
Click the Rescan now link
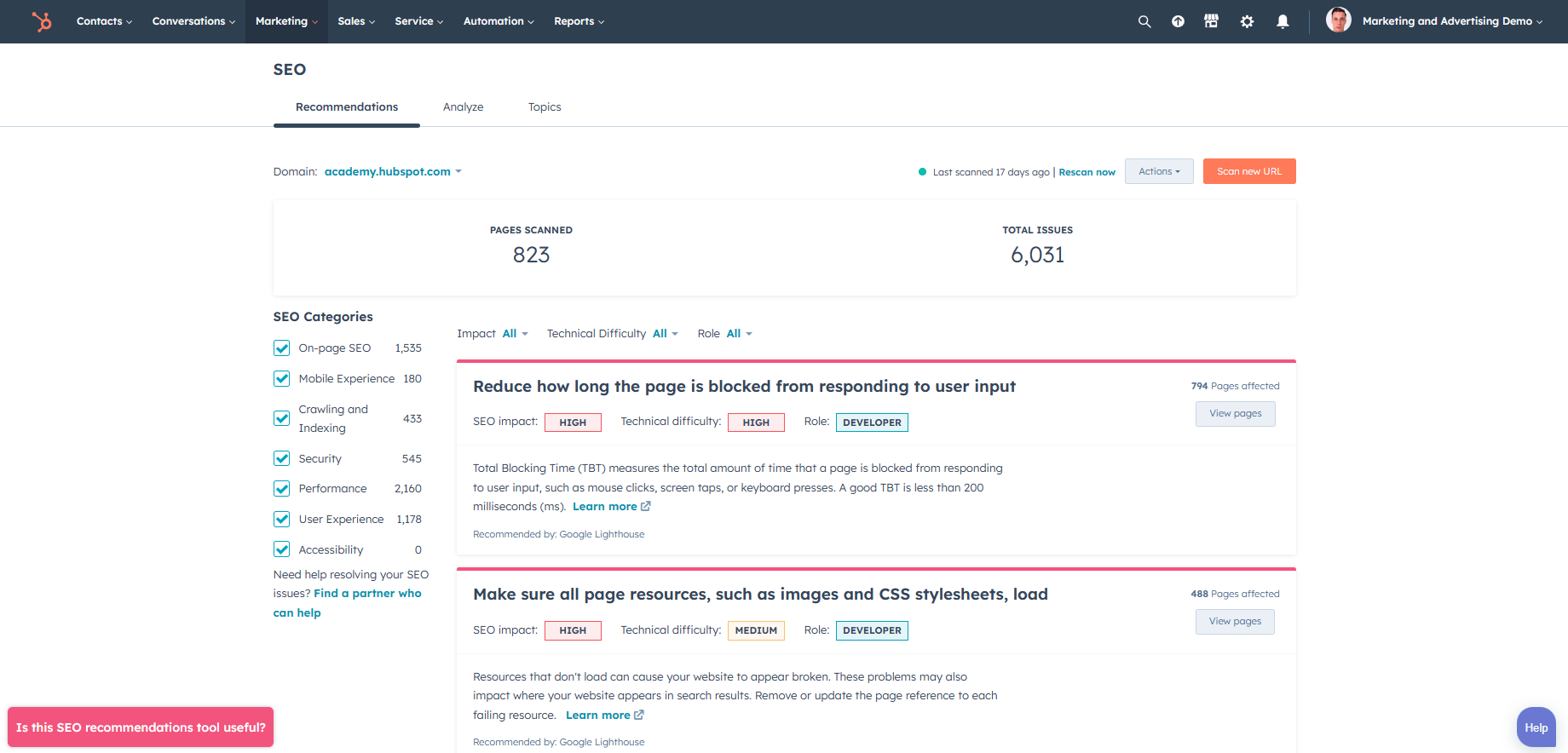point(1087,172)
